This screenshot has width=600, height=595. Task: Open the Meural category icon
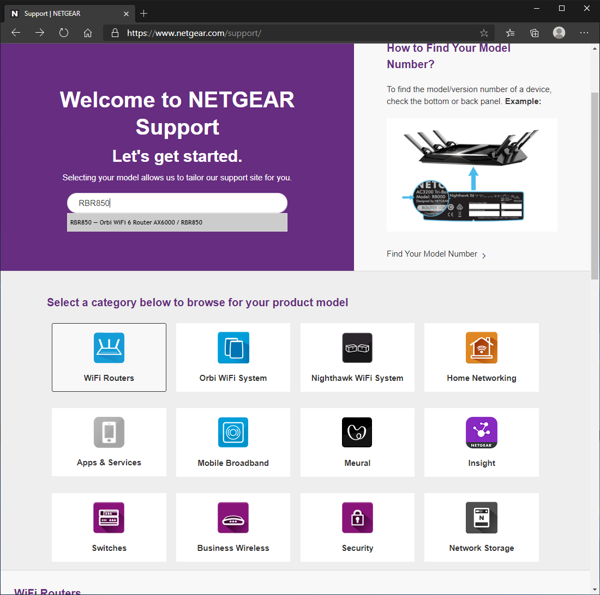pyautogui.click(x=357, y=432)
